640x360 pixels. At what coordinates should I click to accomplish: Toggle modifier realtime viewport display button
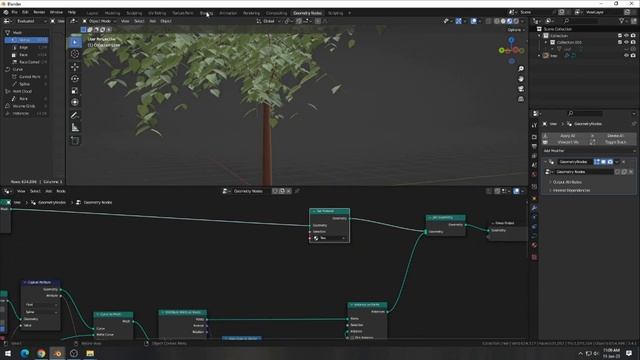pyautogui.click(x=603, y=162)
